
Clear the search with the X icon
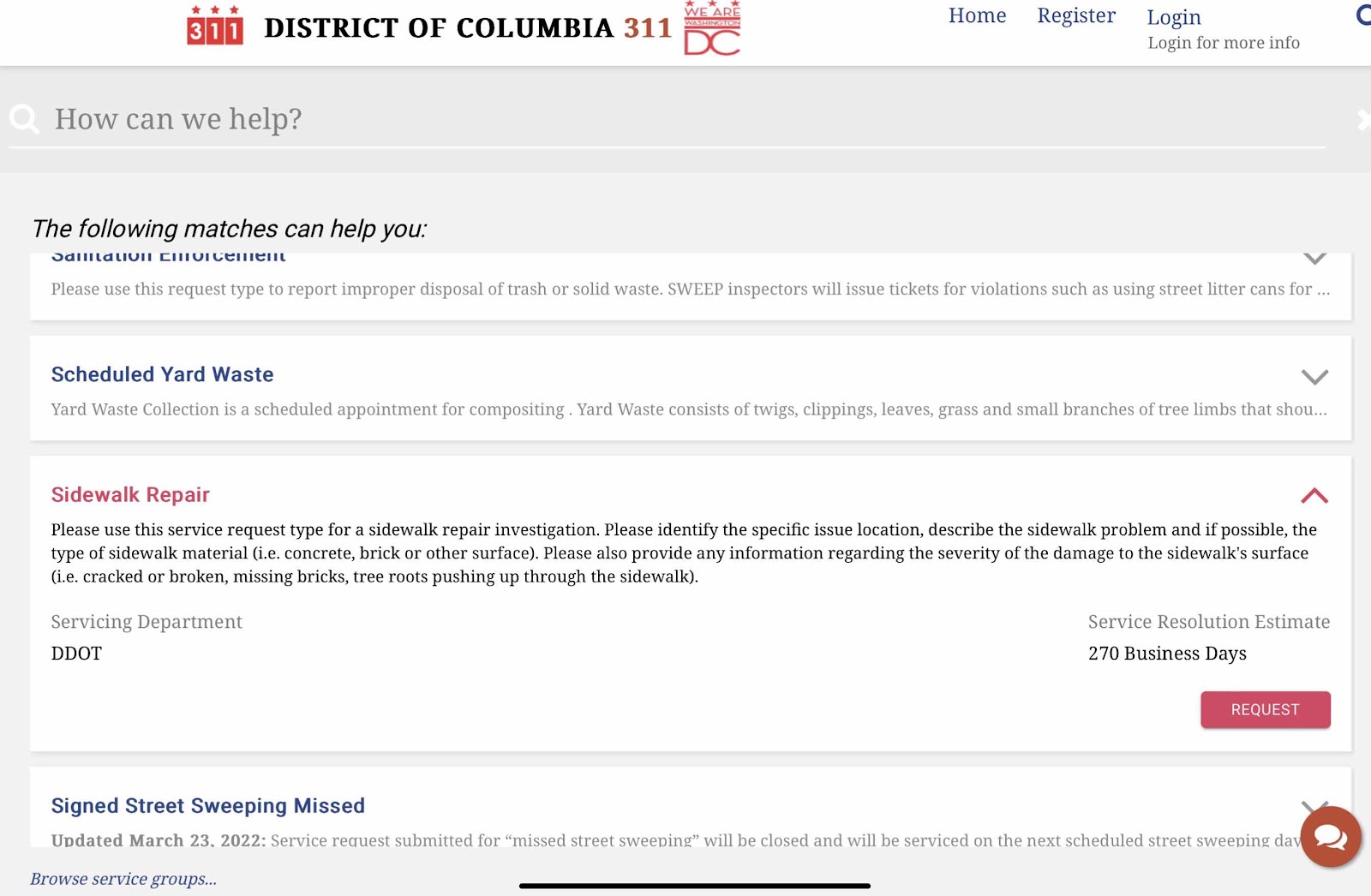click(x=1364, y=120)
